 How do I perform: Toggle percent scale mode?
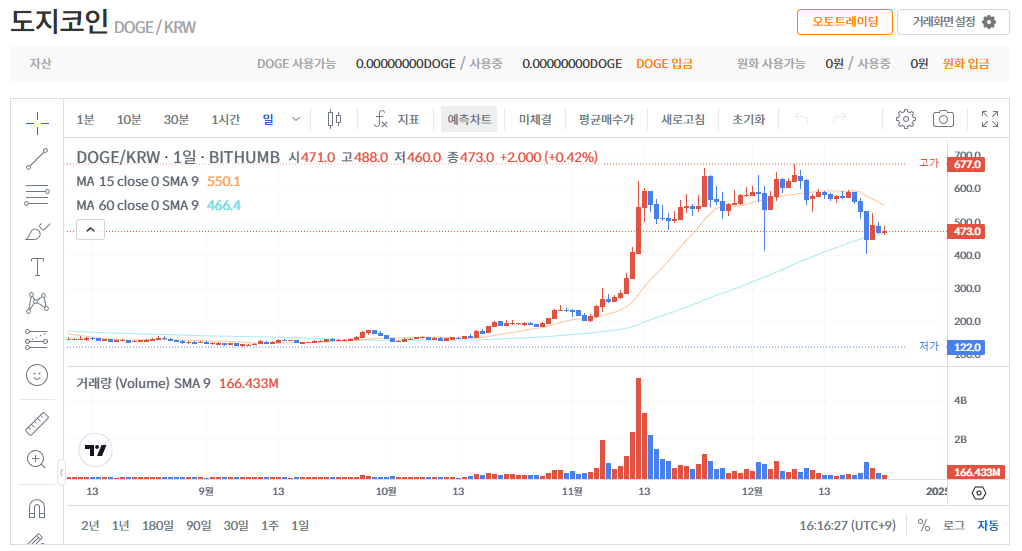(924, 526)
